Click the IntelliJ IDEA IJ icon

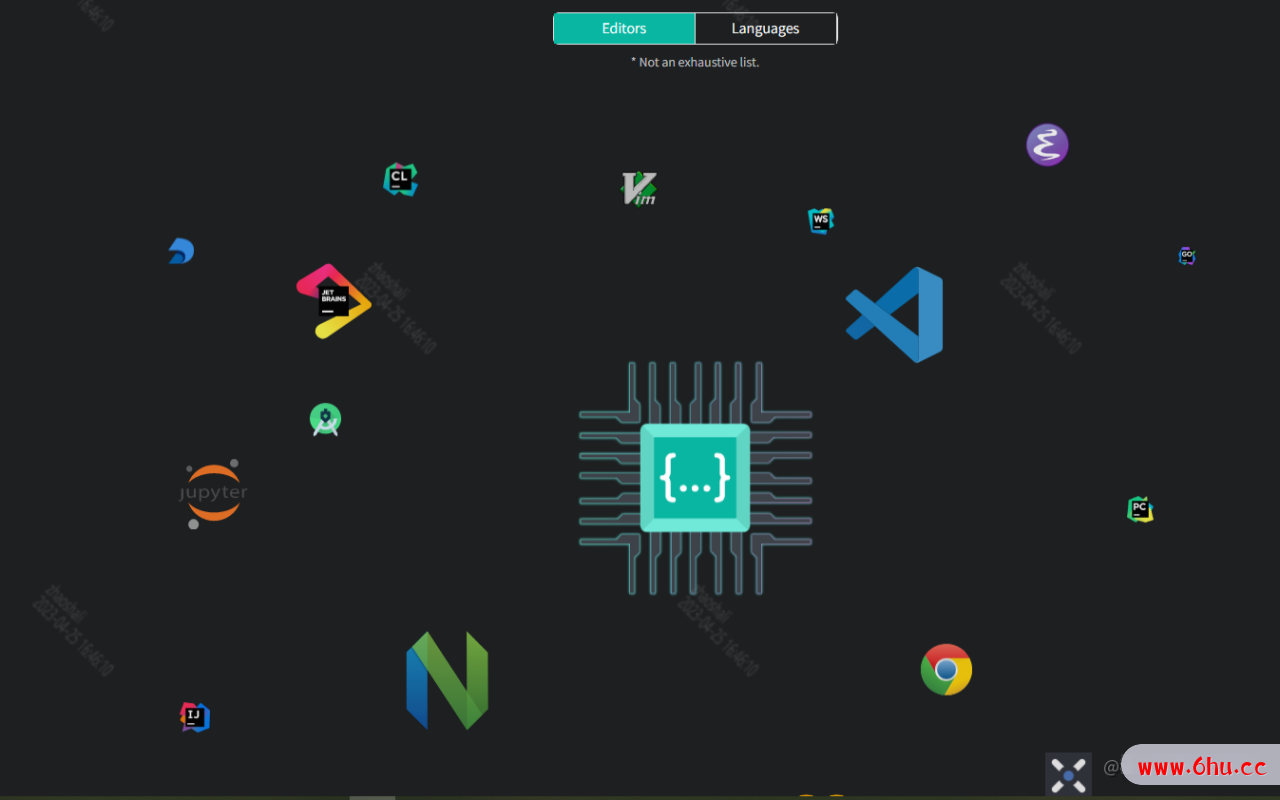195,716
